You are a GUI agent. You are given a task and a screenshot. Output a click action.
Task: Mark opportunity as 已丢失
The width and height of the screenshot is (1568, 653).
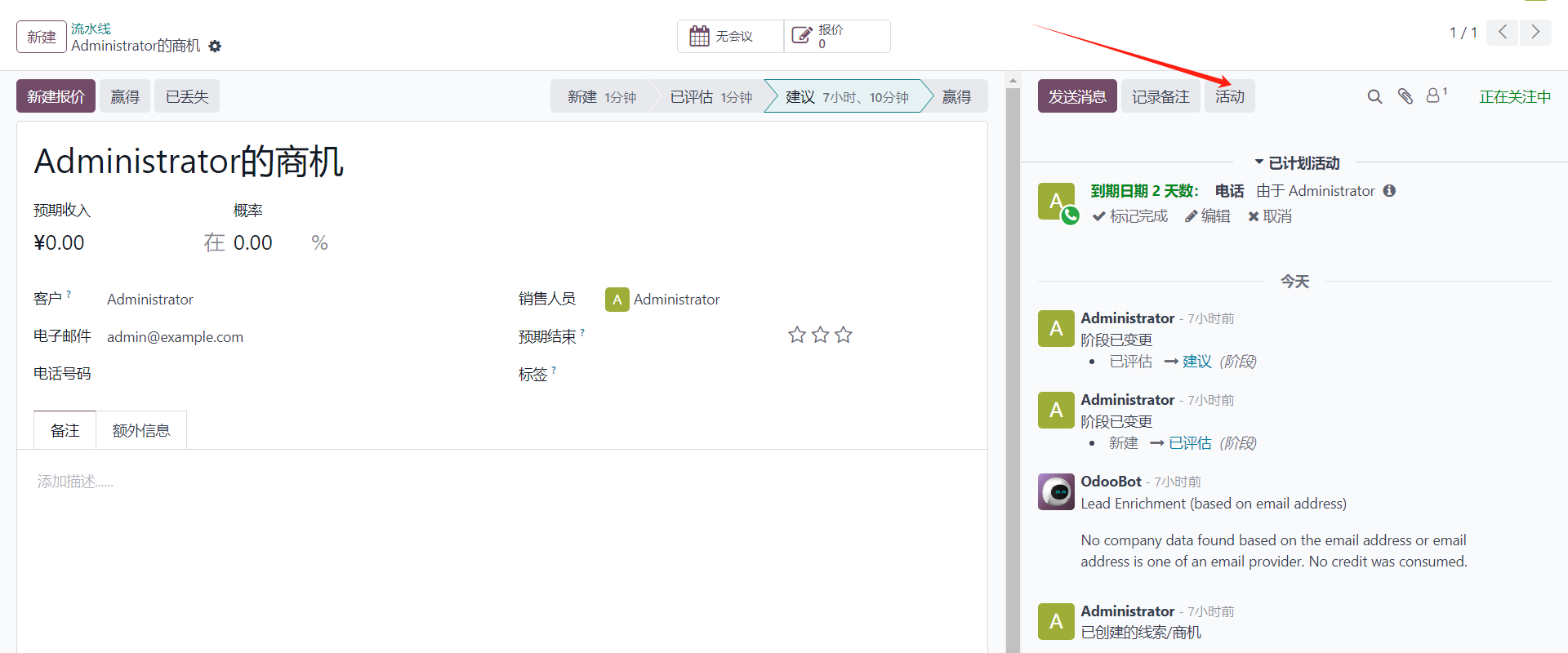187,96
